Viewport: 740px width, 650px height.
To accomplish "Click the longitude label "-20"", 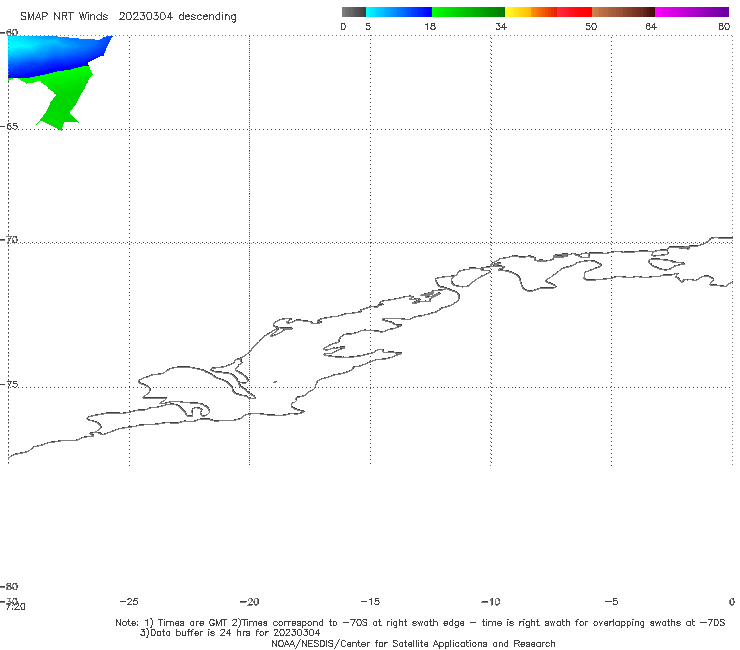I will coord(249,601).
